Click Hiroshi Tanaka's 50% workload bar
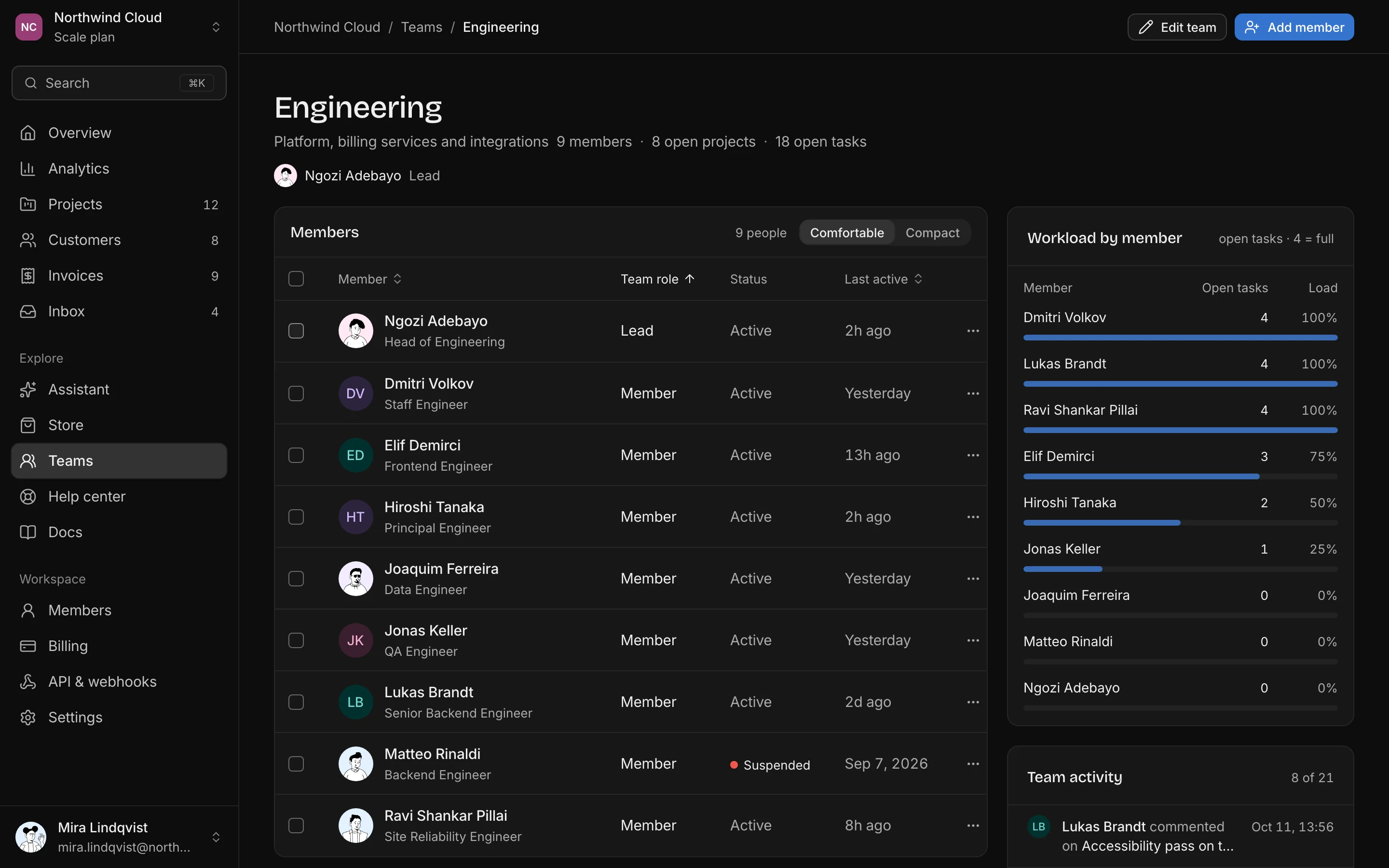This screenshot has height=868, width=1389. click(1180, 523)
